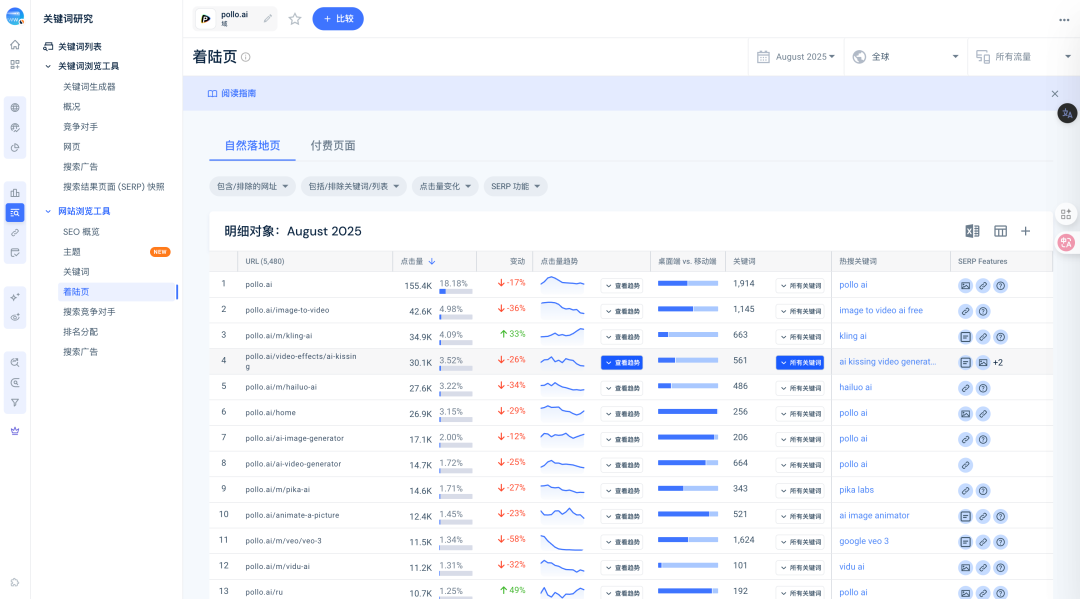Click the highlighted keyword research rail icon
1080x599 pixels.
click(x=14, y=213)
